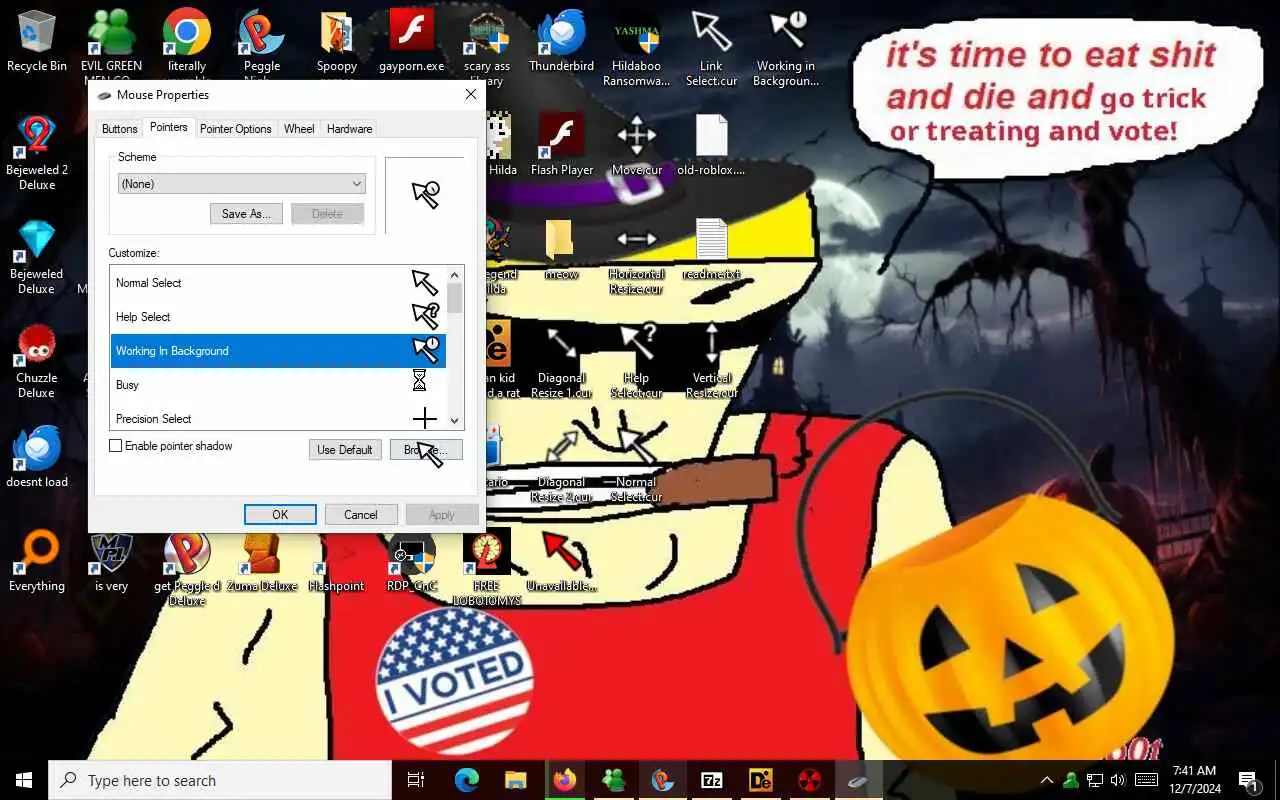Open the Bejeweled Deluxe diamond shortcut
This screenshot has width=1280, height=800.
point(37,256)
